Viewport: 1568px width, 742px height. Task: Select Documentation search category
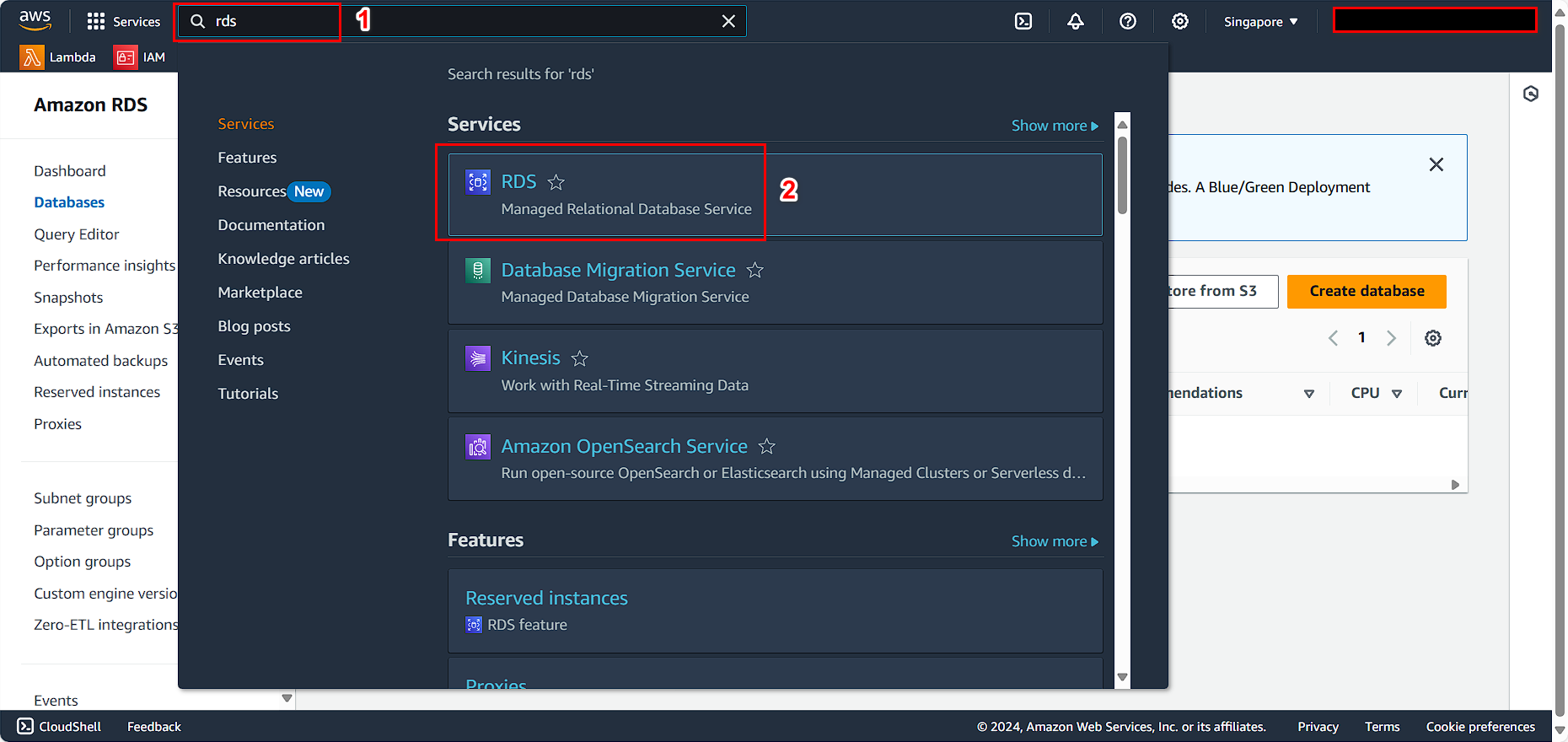tap(271, 225)
